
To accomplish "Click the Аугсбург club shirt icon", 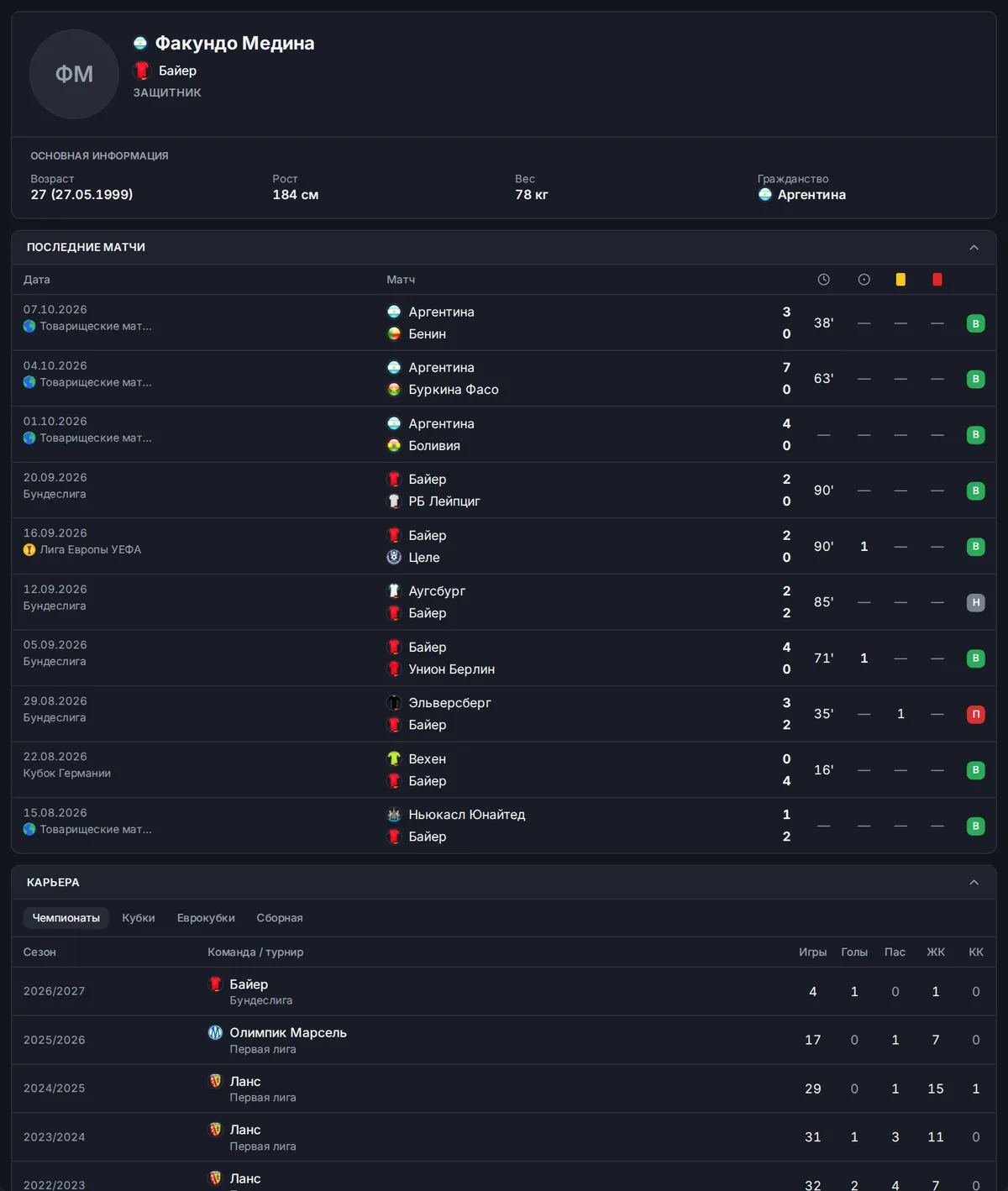I will [x=394, y=591].
